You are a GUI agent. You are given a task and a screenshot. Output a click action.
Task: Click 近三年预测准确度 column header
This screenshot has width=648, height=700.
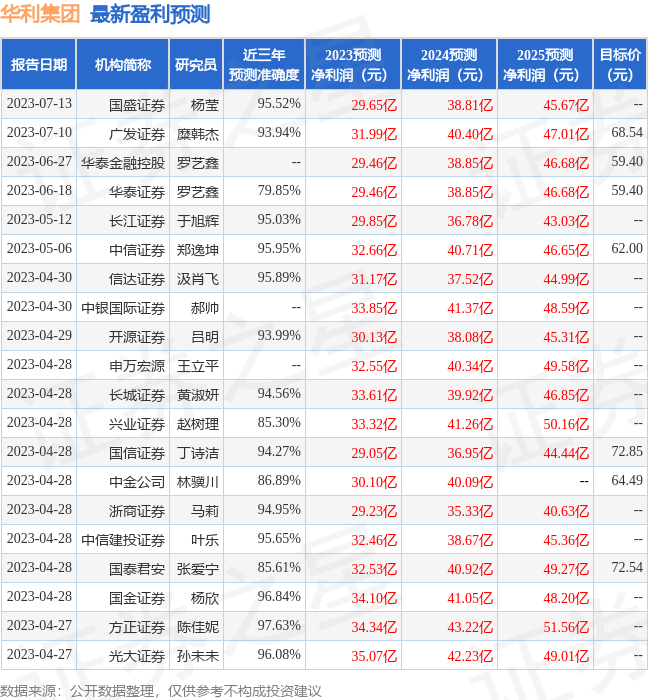click(263, 65)
